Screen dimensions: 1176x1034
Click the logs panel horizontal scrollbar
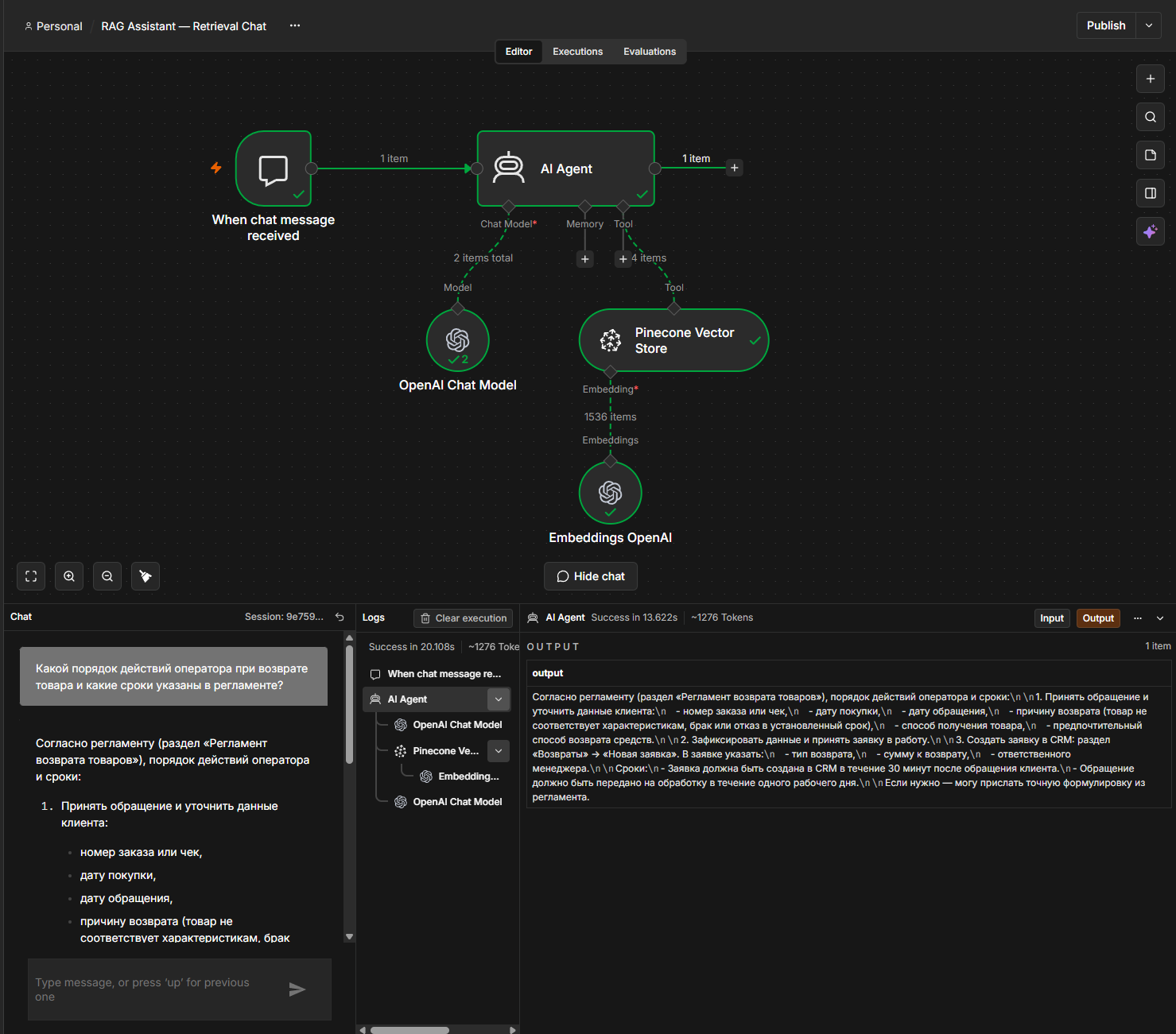(409, 1030)
